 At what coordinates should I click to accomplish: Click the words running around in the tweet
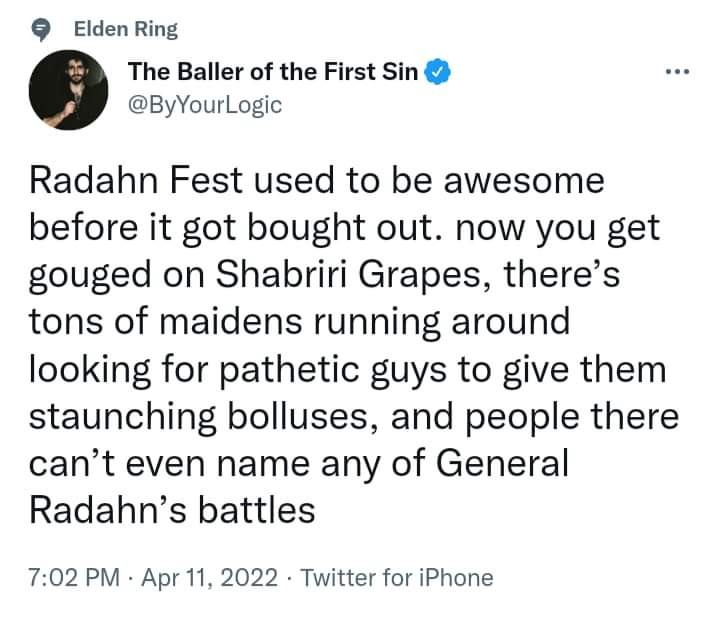(442, 322)
